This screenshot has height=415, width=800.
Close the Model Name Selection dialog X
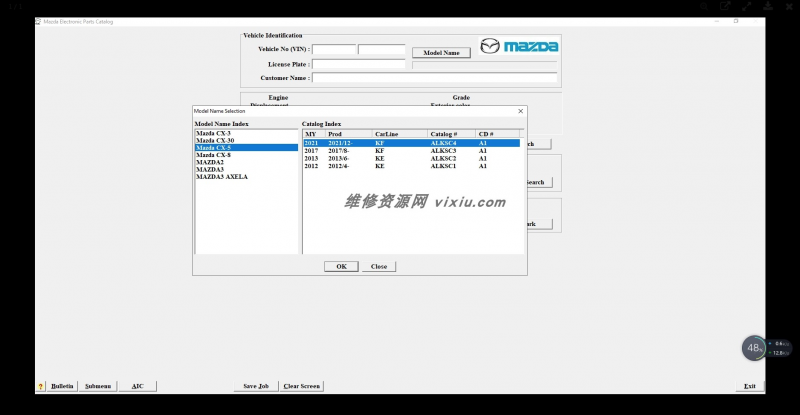click(x=520, y=111)
